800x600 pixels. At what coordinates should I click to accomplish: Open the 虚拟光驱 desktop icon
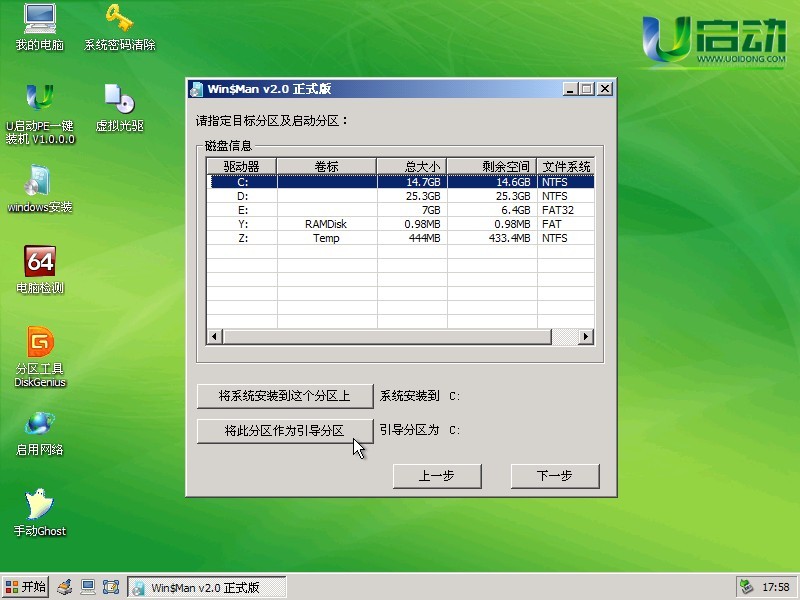pyautogui.click(x=119, y=108)
